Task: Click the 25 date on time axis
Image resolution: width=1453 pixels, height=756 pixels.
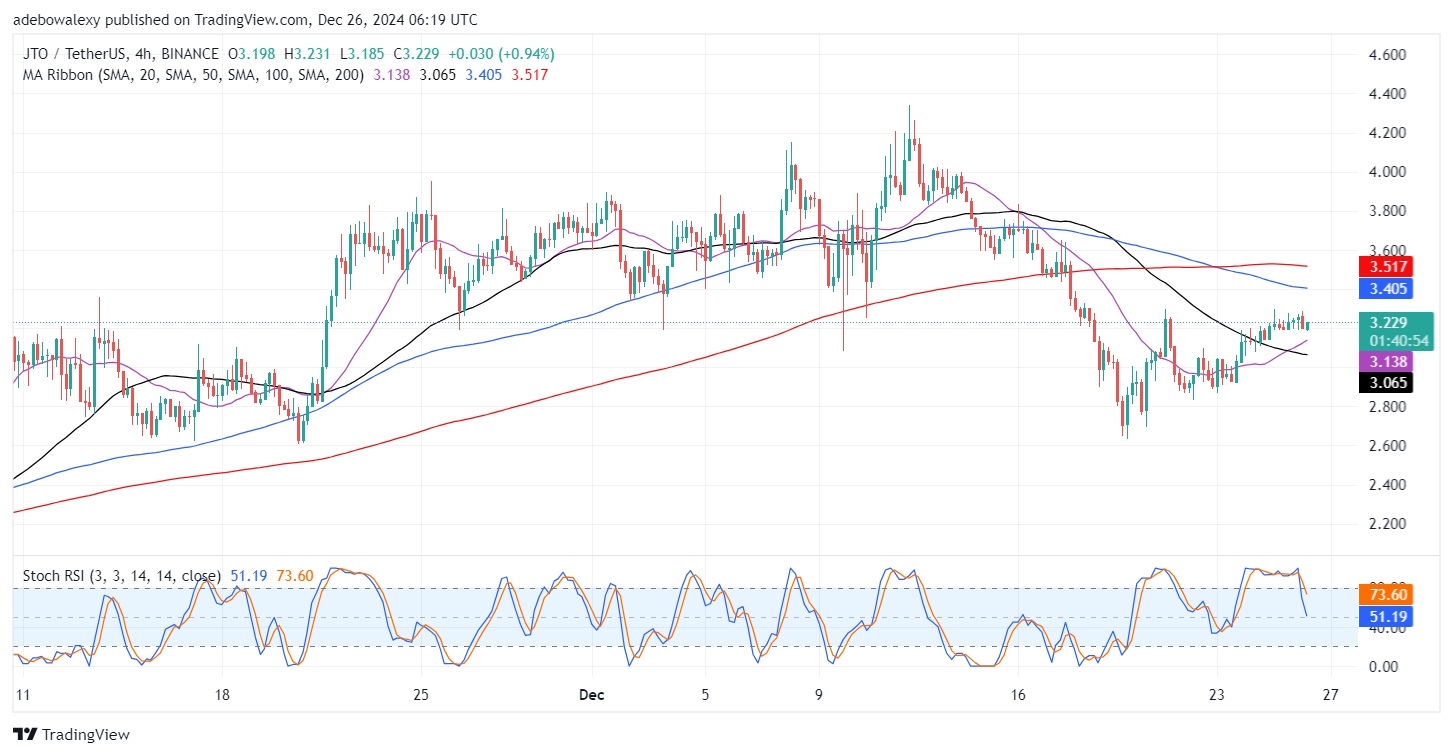Action: tap(421, 694)
